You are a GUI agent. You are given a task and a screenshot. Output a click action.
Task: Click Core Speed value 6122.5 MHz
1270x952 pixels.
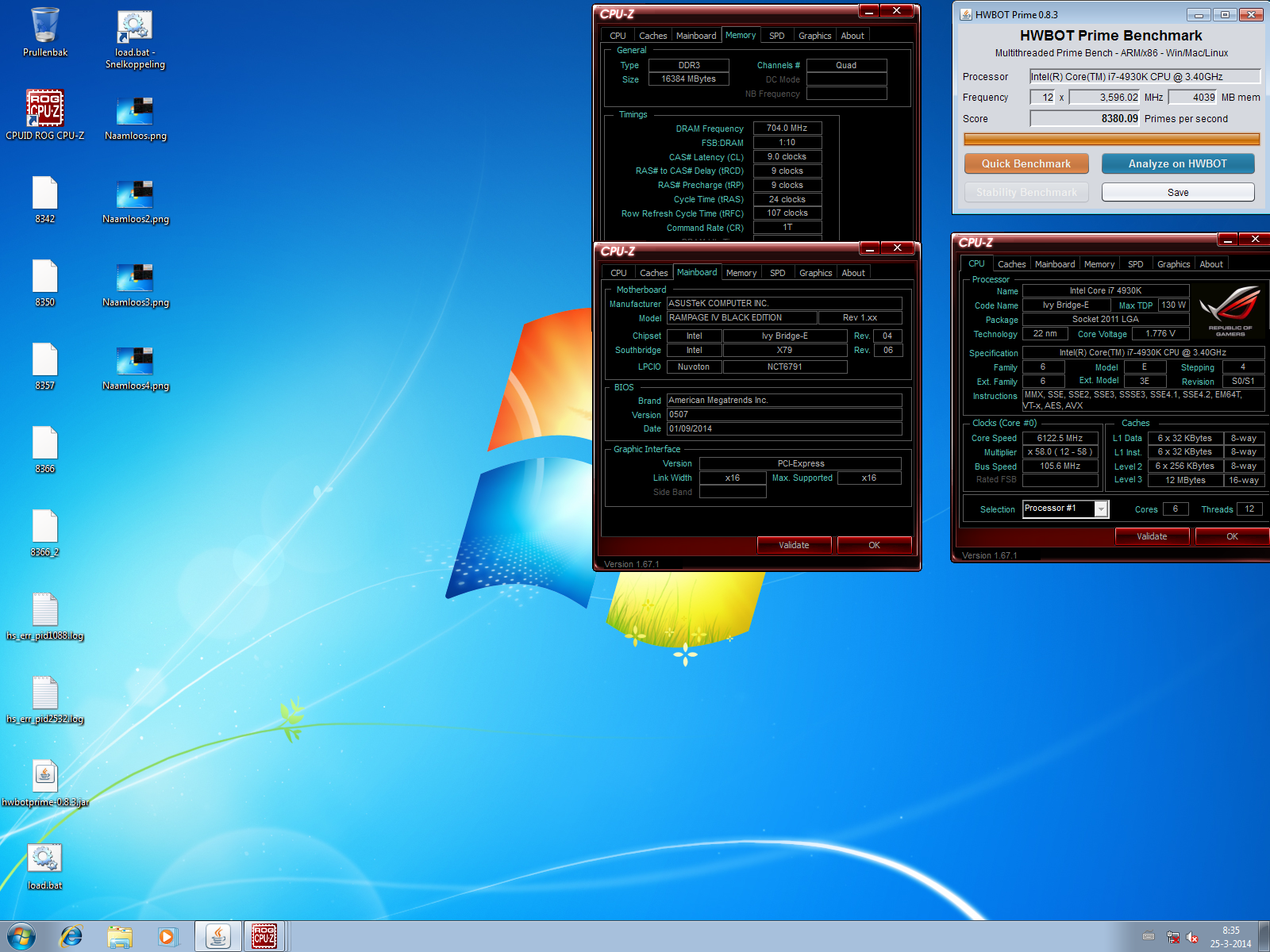pos(1060,438)
